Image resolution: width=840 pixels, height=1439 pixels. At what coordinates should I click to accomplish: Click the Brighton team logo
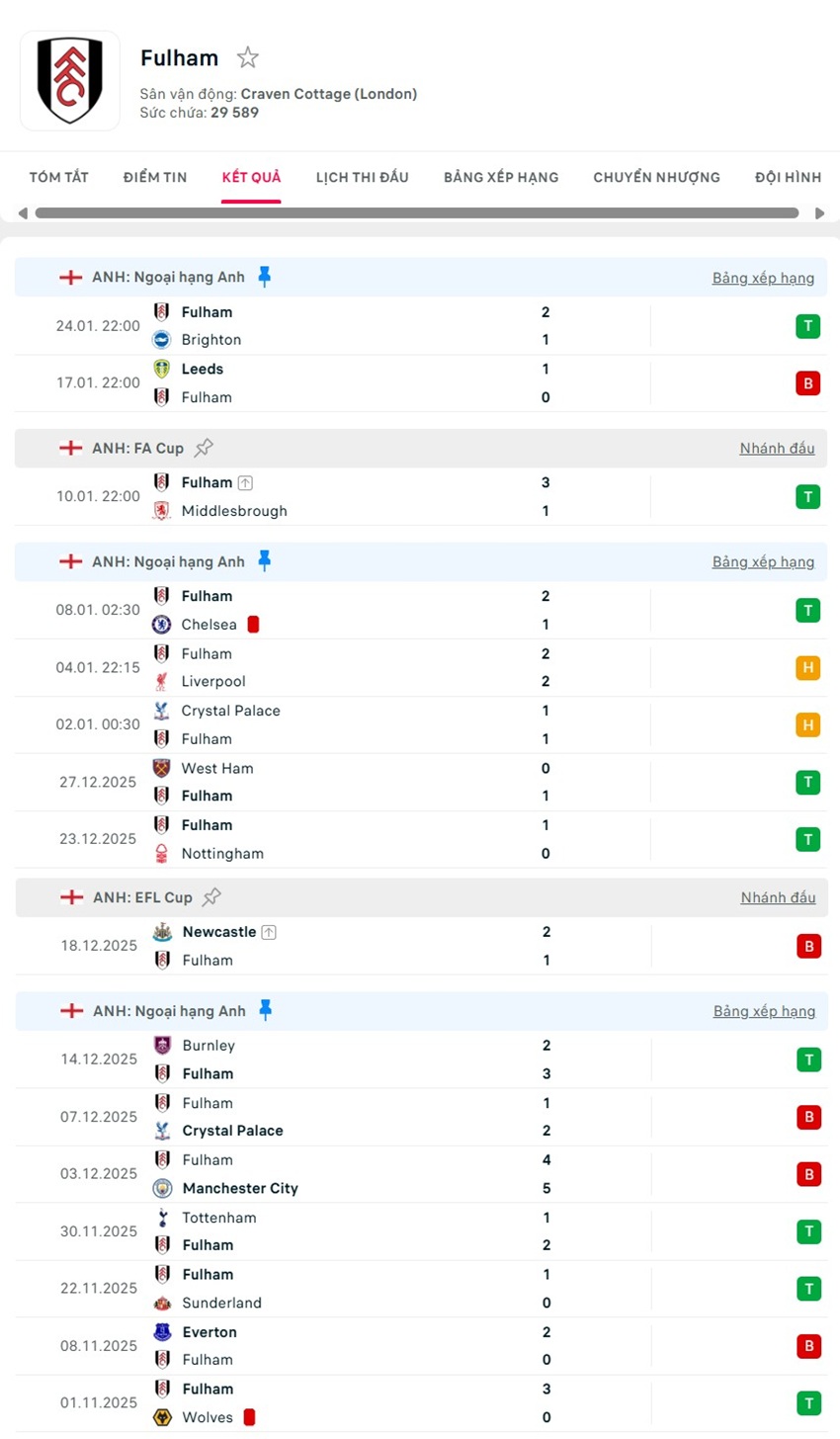(162, 340)
